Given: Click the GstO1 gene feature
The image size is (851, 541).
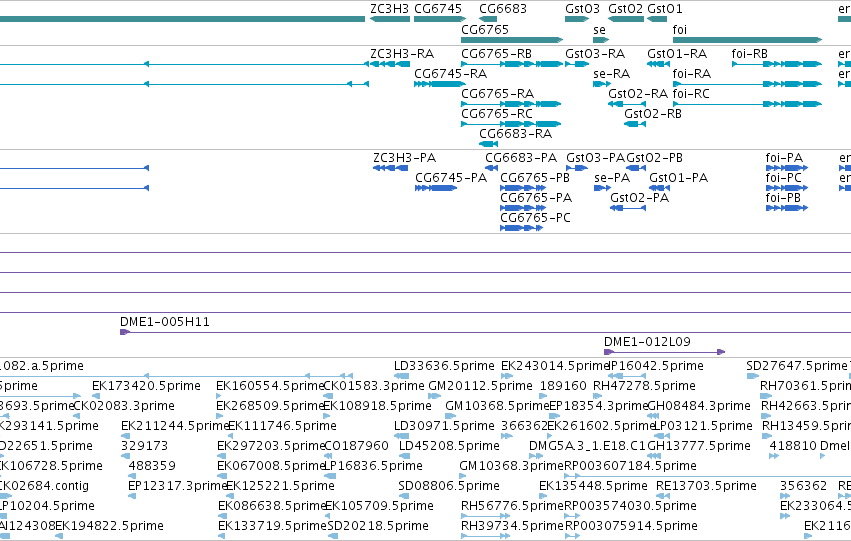Looking at the screenshot, I should click(657, 20).
